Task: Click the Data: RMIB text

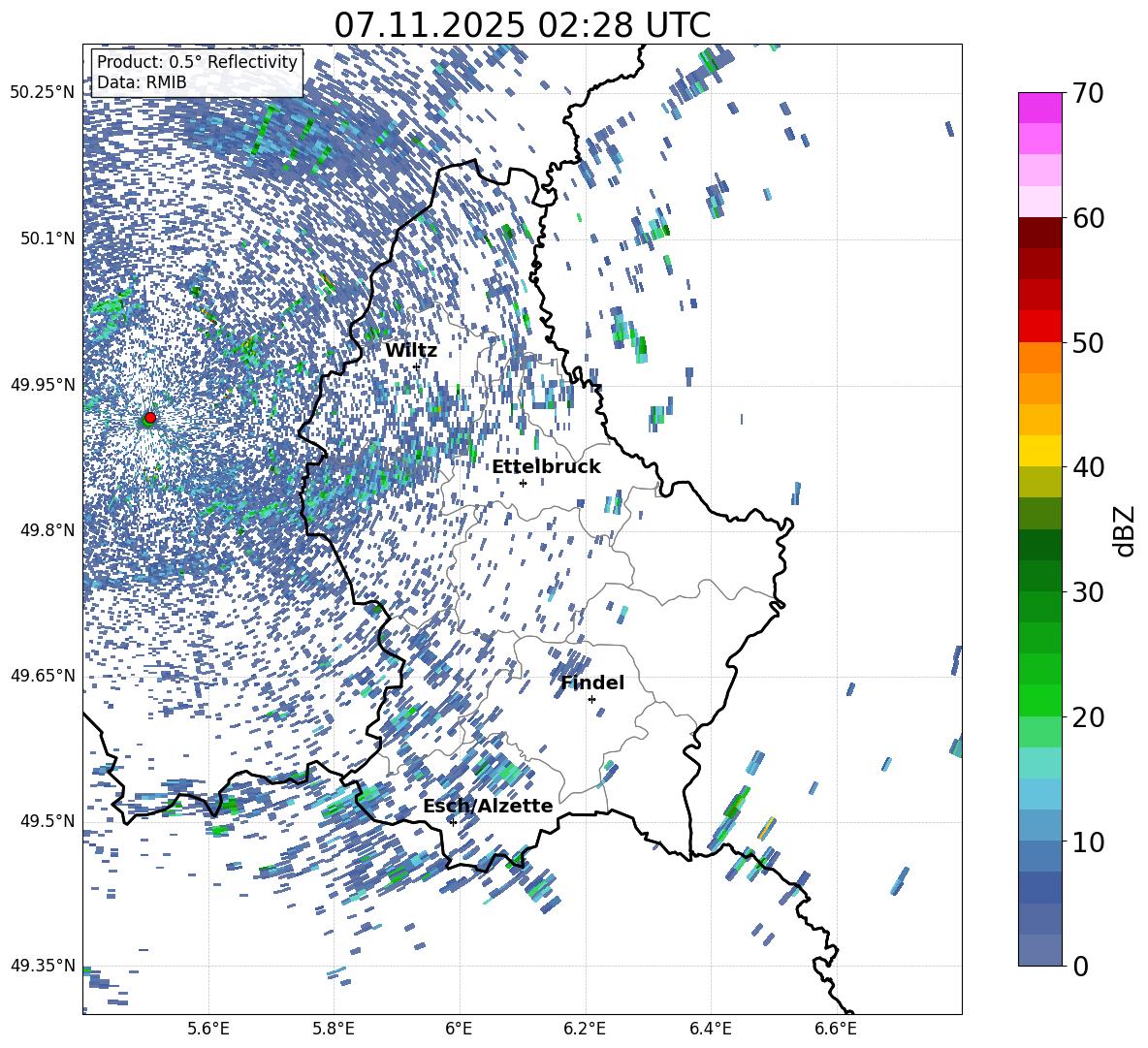Action: 142,82
